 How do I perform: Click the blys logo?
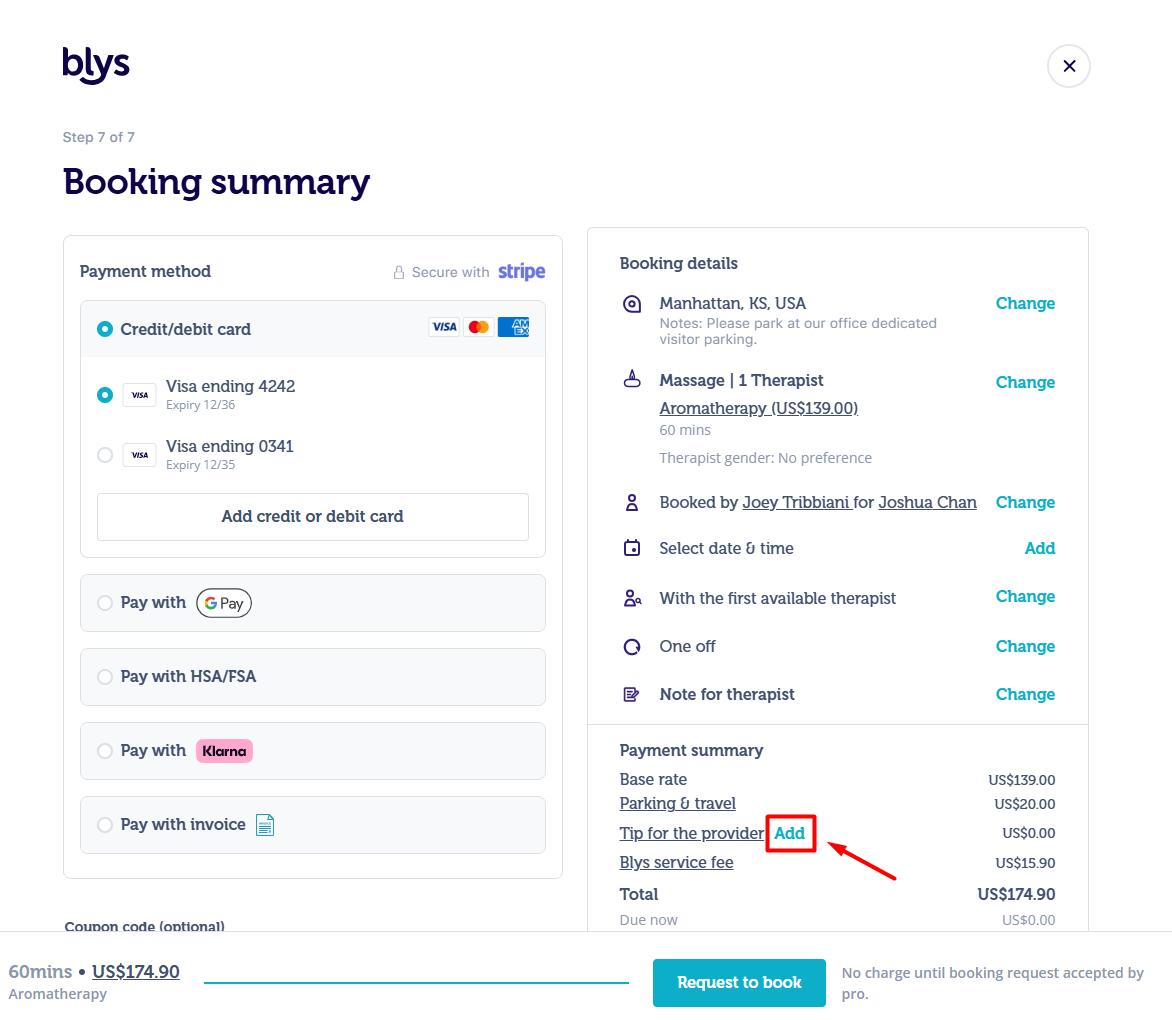coord(96,65)
